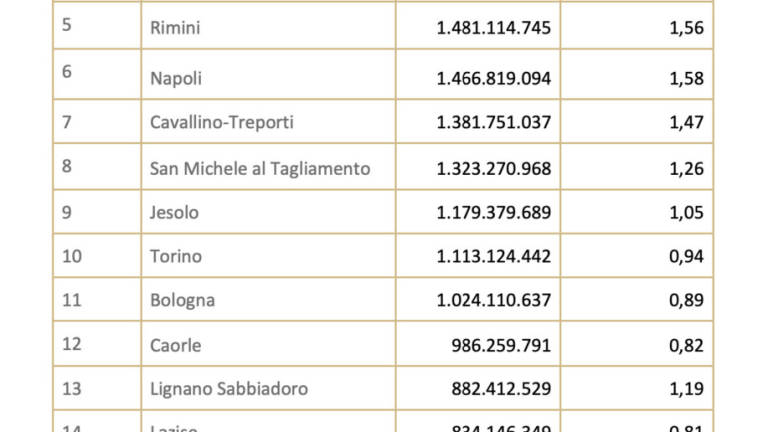This screenshot has height=432, width=768.
Task: Click rank number 13 cell
Action: pyautogui.click(x=97, y=388)
